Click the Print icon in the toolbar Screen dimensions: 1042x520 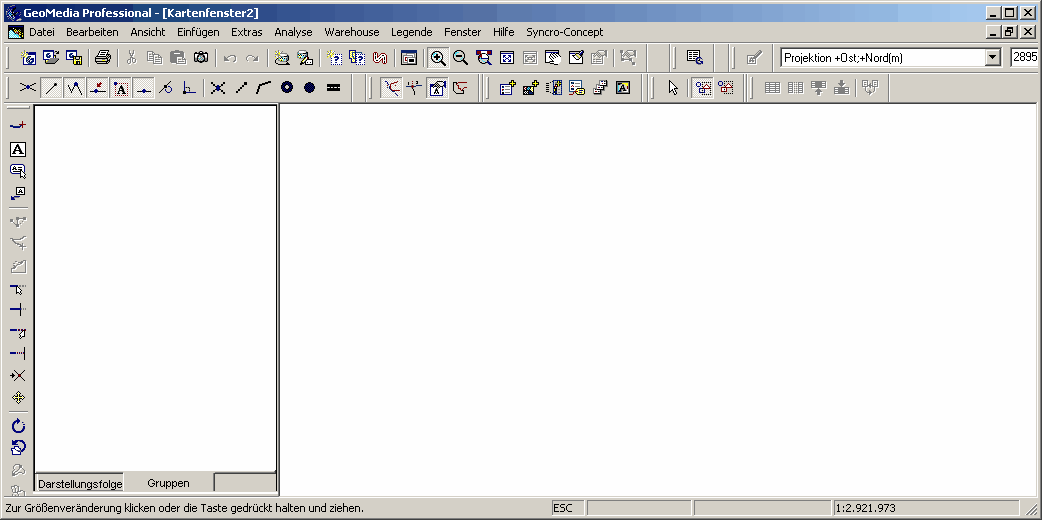(x=102, y=58)
